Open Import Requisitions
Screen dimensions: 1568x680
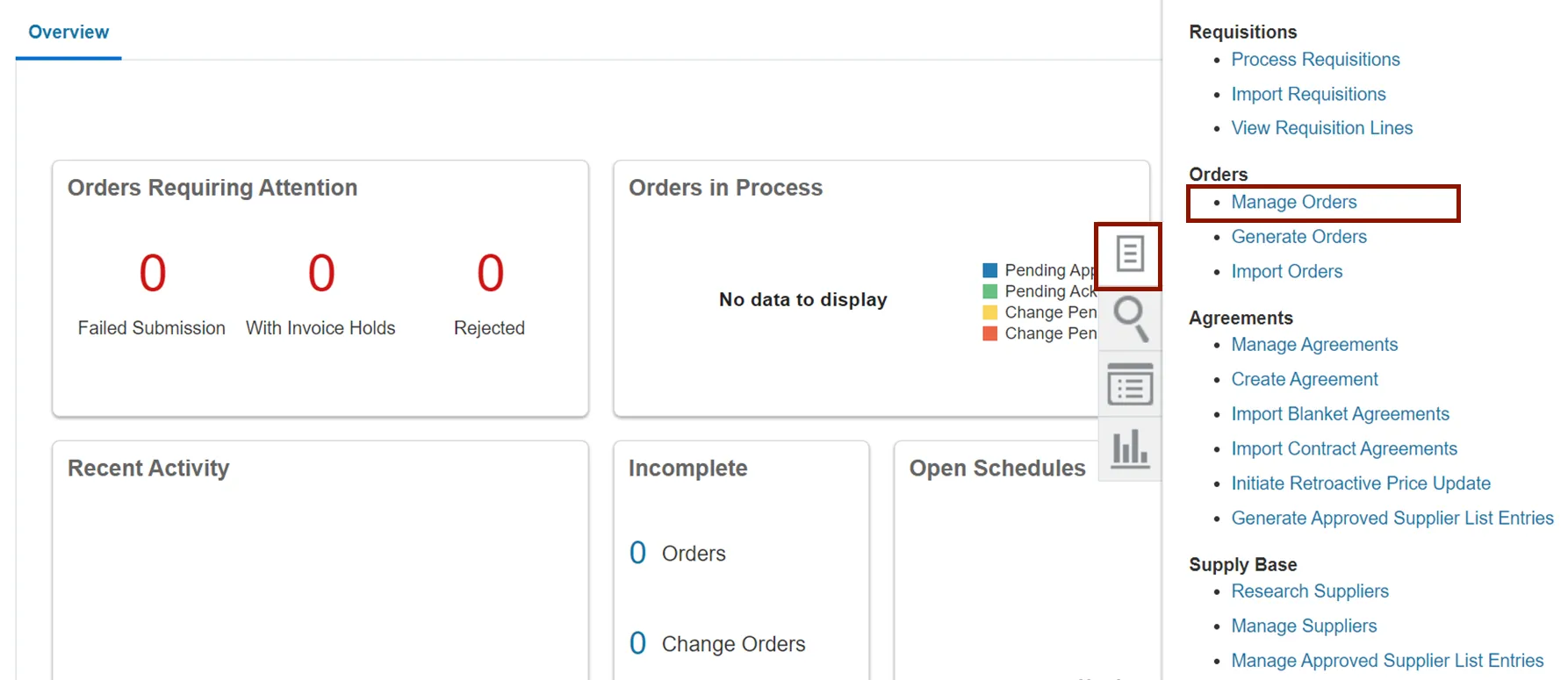click(x=1308, y=95)
